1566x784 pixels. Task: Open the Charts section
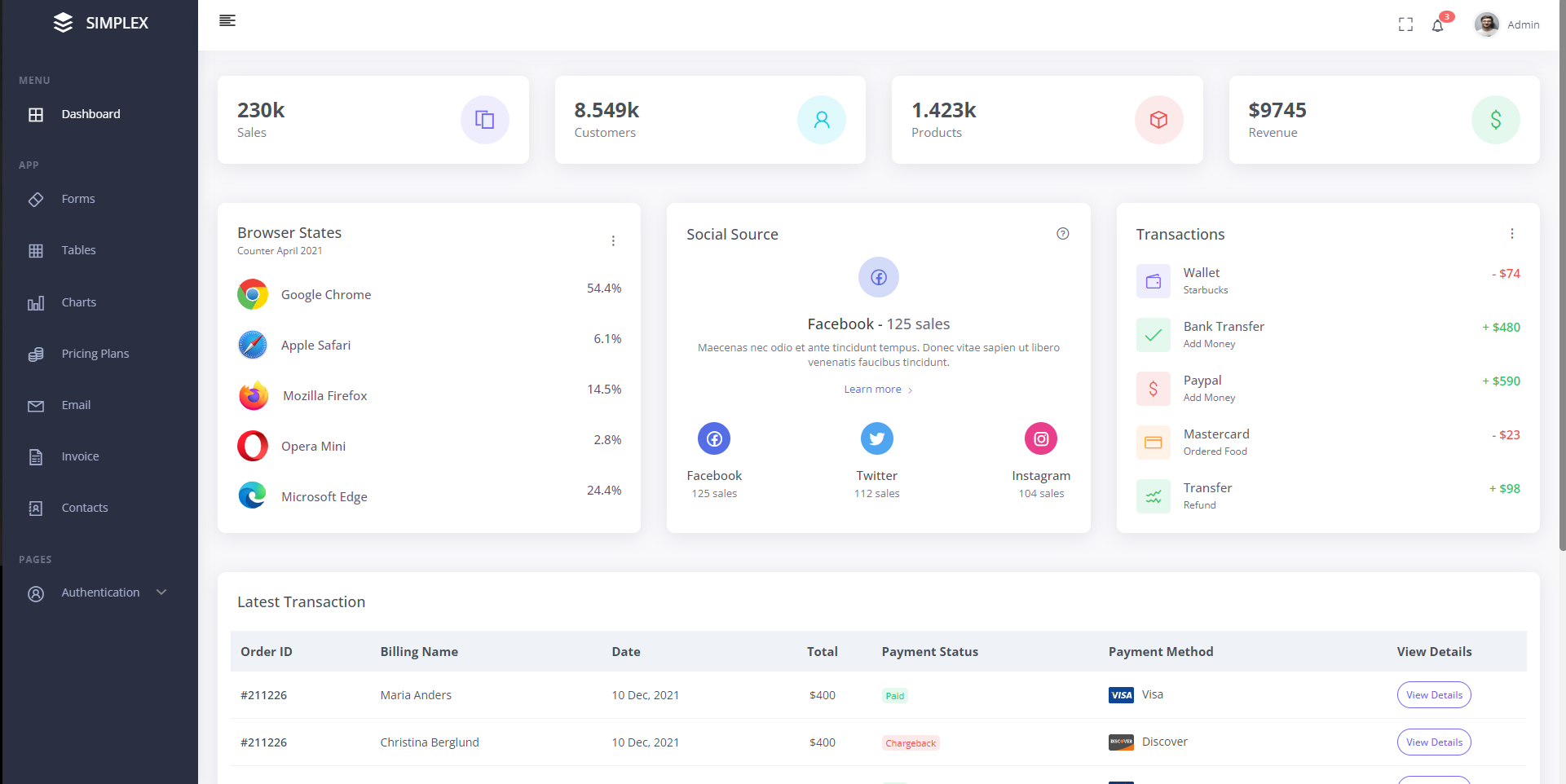click(x=36, y=302)
